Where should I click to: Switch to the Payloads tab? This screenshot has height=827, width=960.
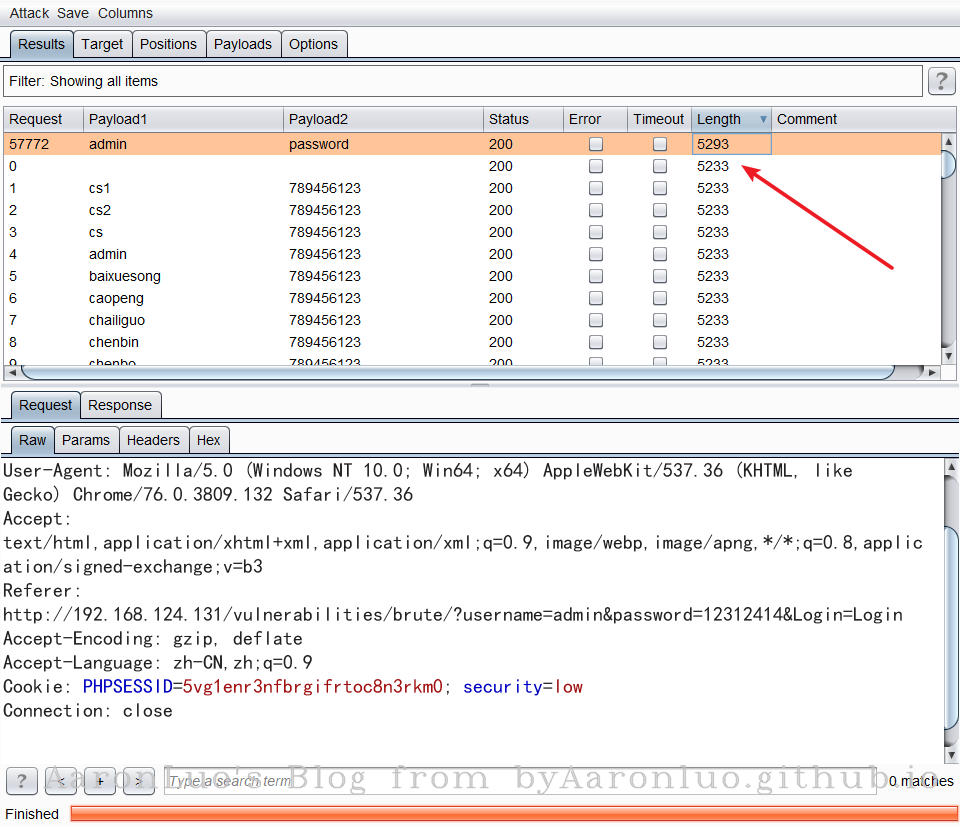(x=242, y=44)
